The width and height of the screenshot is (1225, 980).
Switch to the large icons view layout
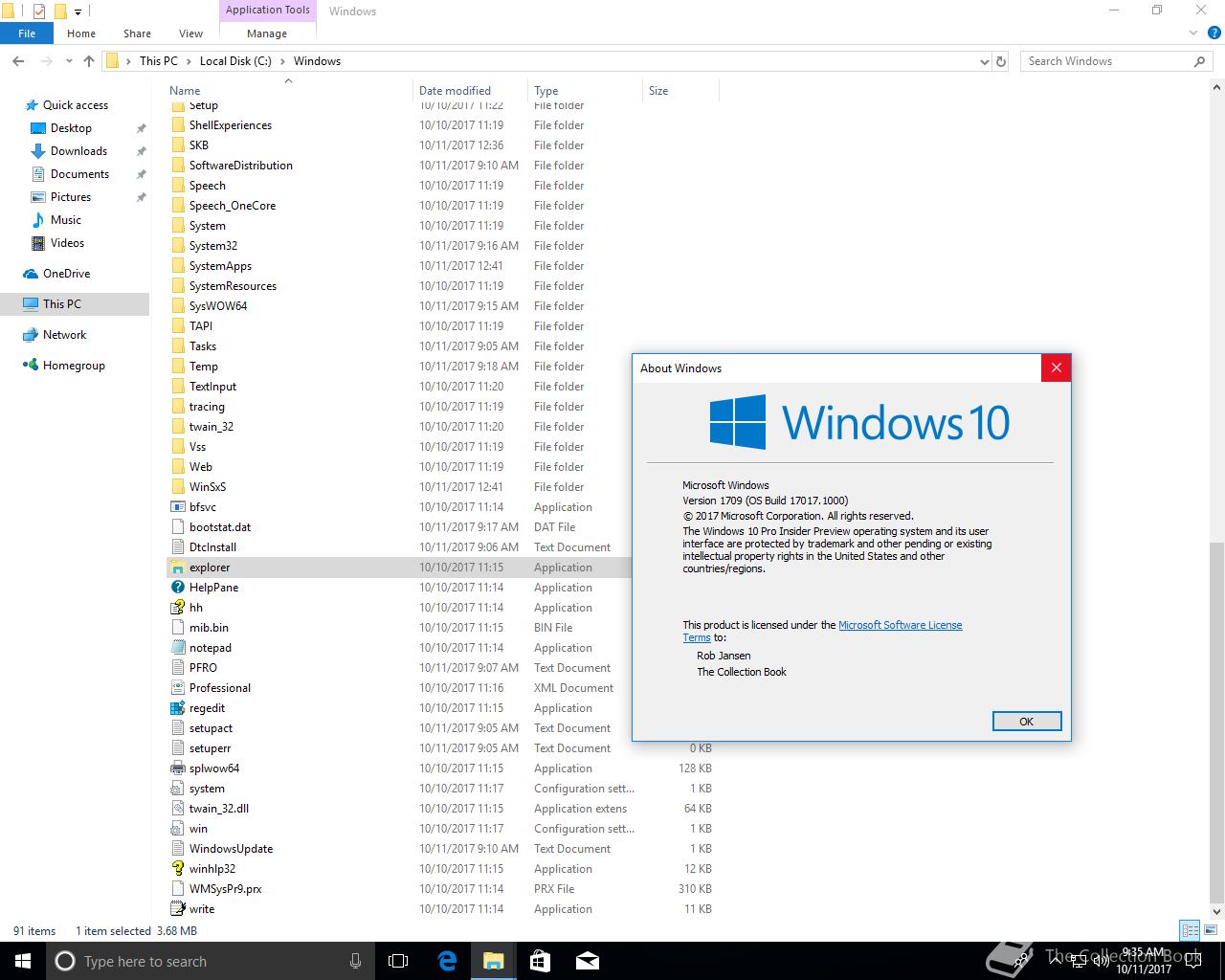(x=1210, y=930)
